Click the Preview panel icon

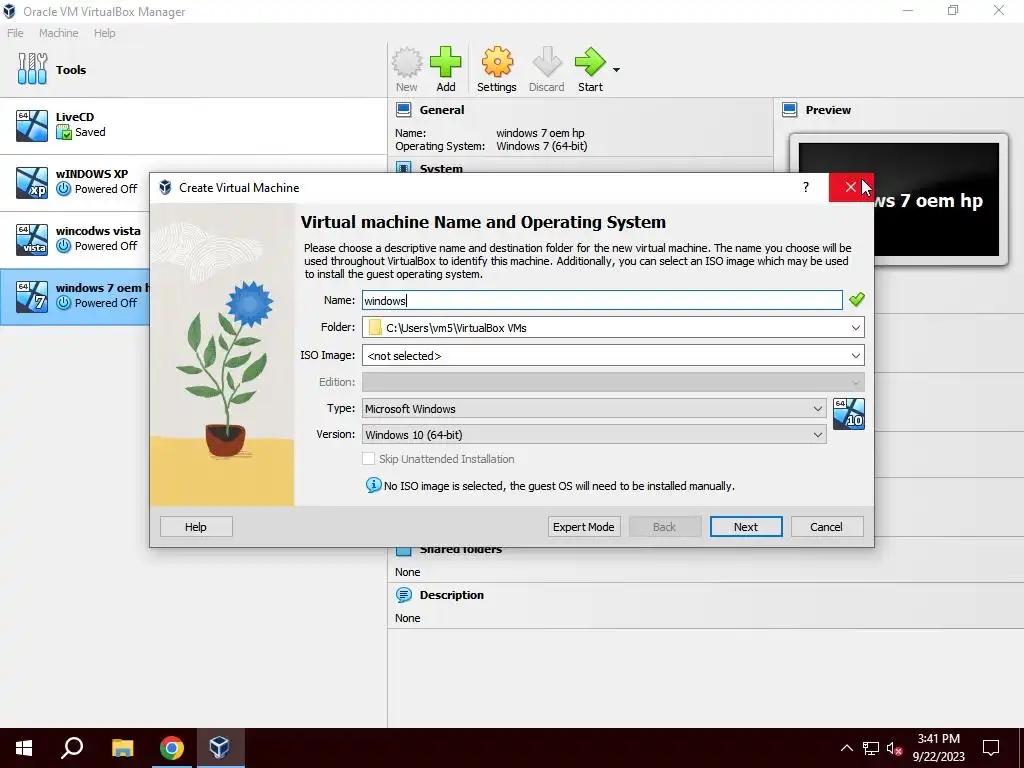790,110
